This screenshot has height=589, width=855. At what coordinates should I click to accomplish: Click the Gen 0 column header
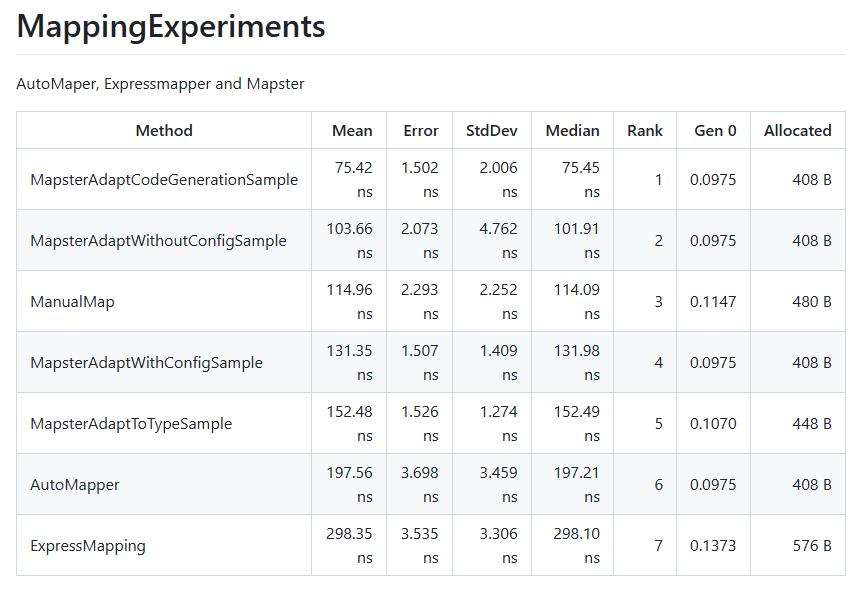pyautogui.click(x=714, y=131)
